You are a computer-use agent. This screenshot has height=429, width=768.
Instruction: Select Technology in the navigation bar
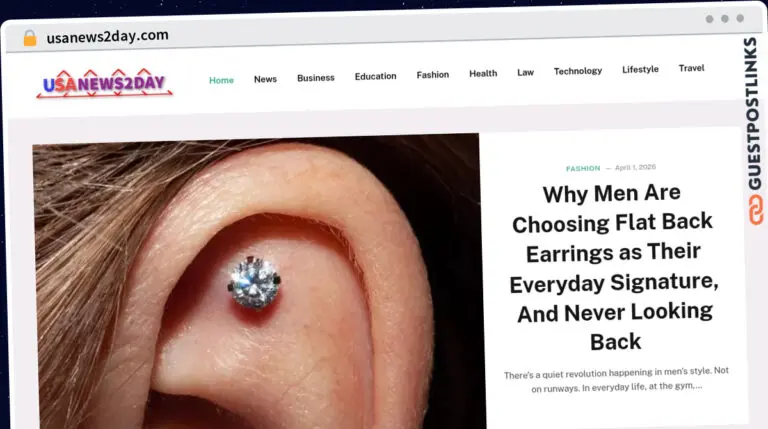pos(577,71)
